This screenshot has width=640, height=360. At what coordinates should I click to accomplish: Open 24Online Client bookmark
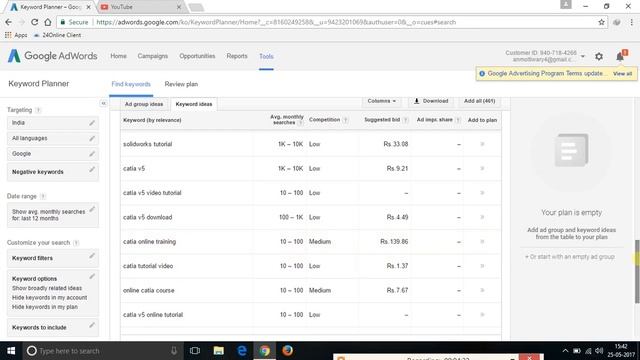[58, 36]
